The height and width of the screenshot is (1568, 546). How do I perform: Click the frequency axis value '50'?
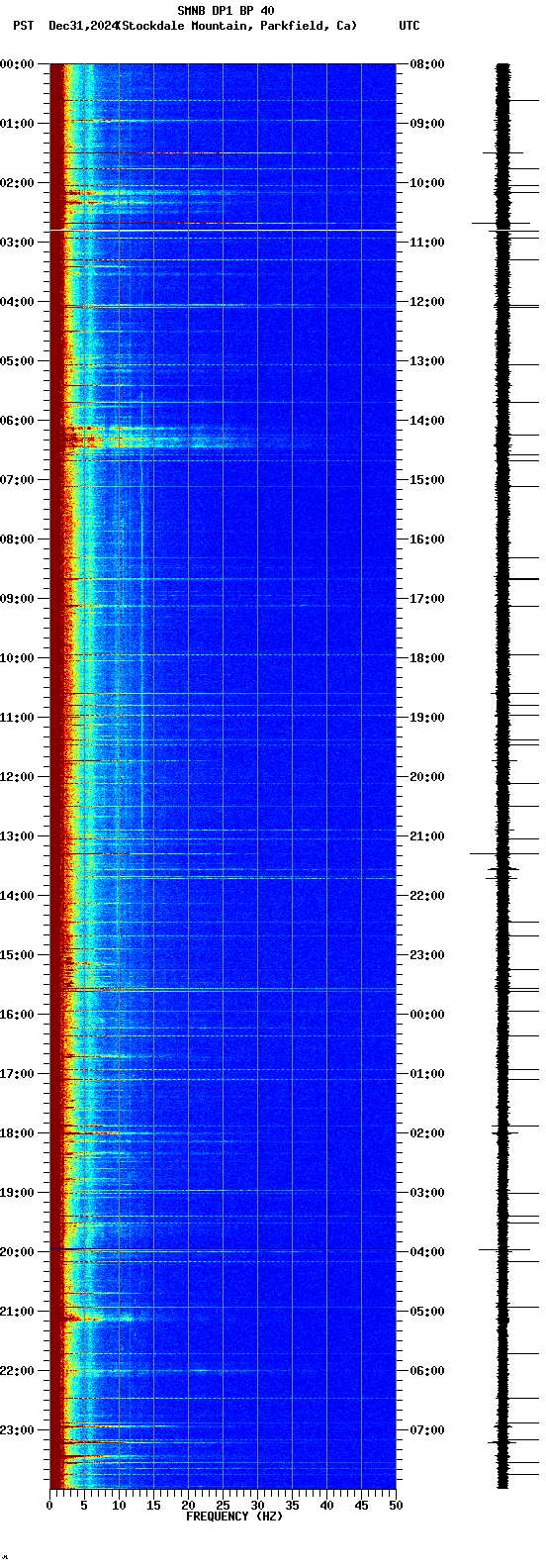coord(396,1506)
